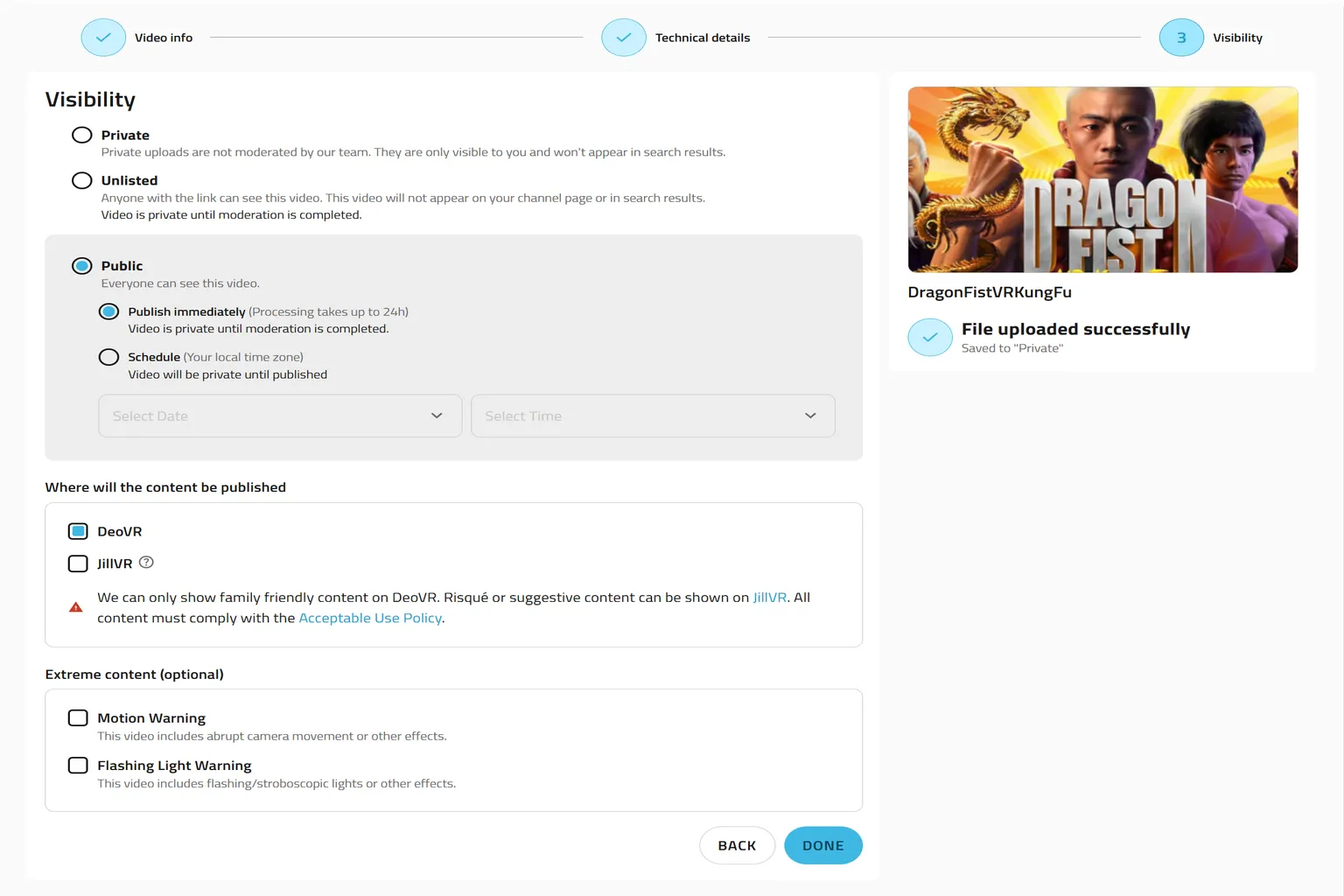Image resolution: width=1344 pixels, height=896 pixels.
Task: Select the Unlisted visibility option
Action: (81, 180)
